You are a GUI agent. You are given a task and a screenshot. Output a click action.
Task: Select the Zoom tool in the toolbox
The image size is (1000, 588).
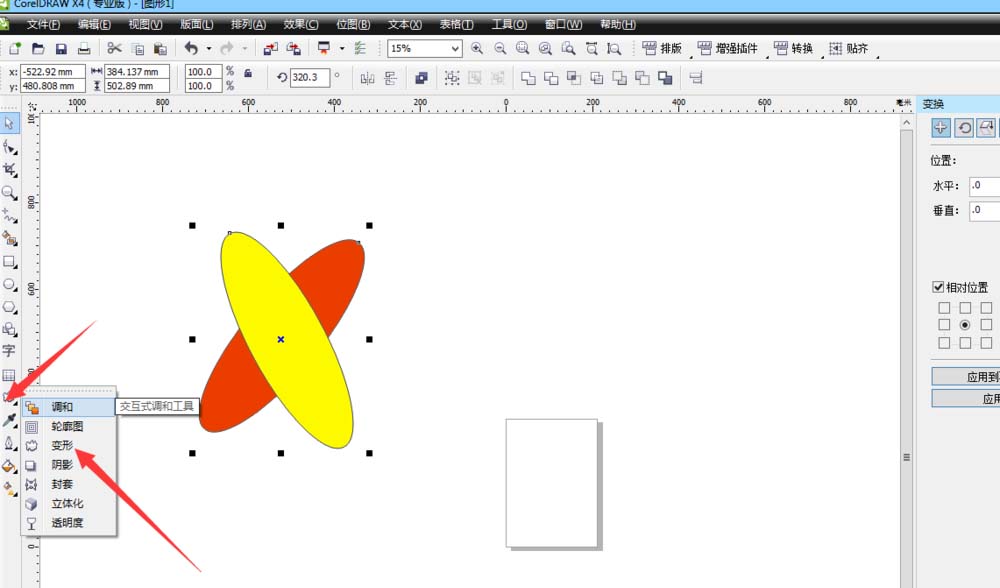click(9, 192)
